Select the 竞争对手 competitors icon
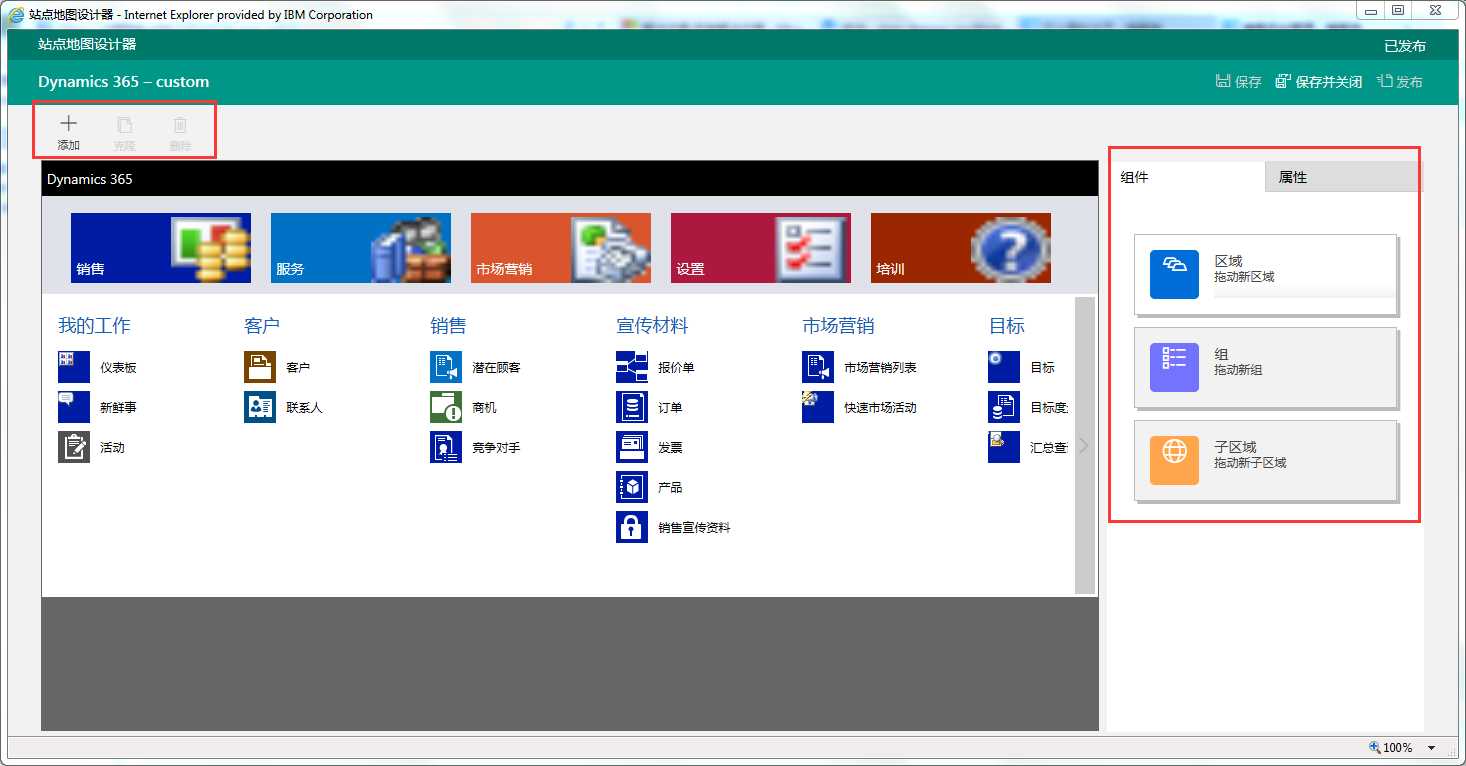 pos(446,447)
